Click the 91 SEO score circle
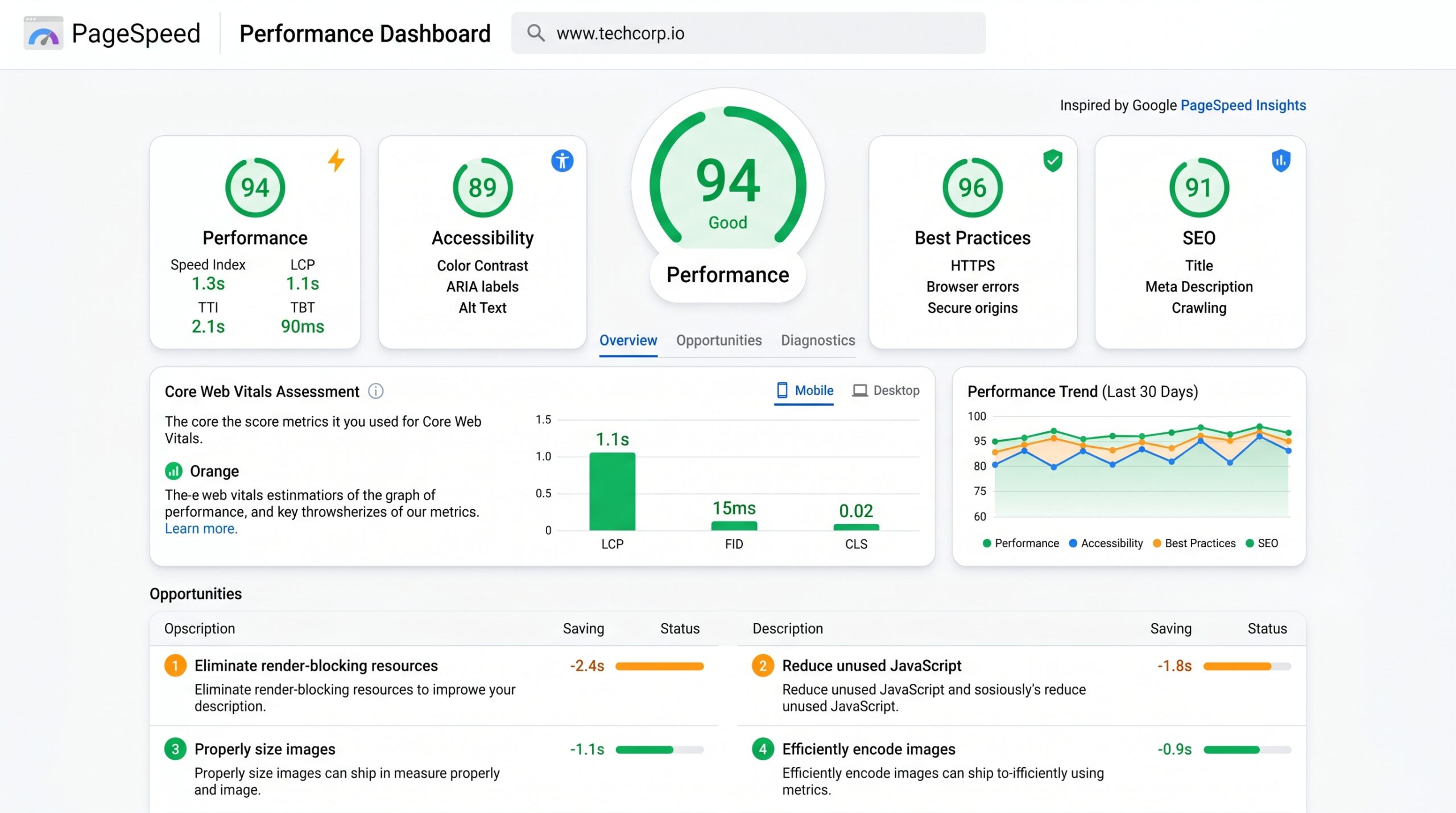Image resolution: width=1456 pixels, height=813 pixels. tap(1199, 188)
